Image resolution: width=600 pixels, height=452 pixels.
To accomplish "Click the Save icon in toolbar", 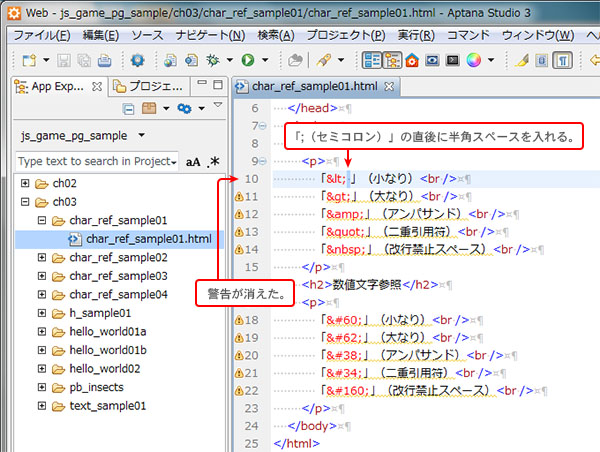I will pos(64,60).
